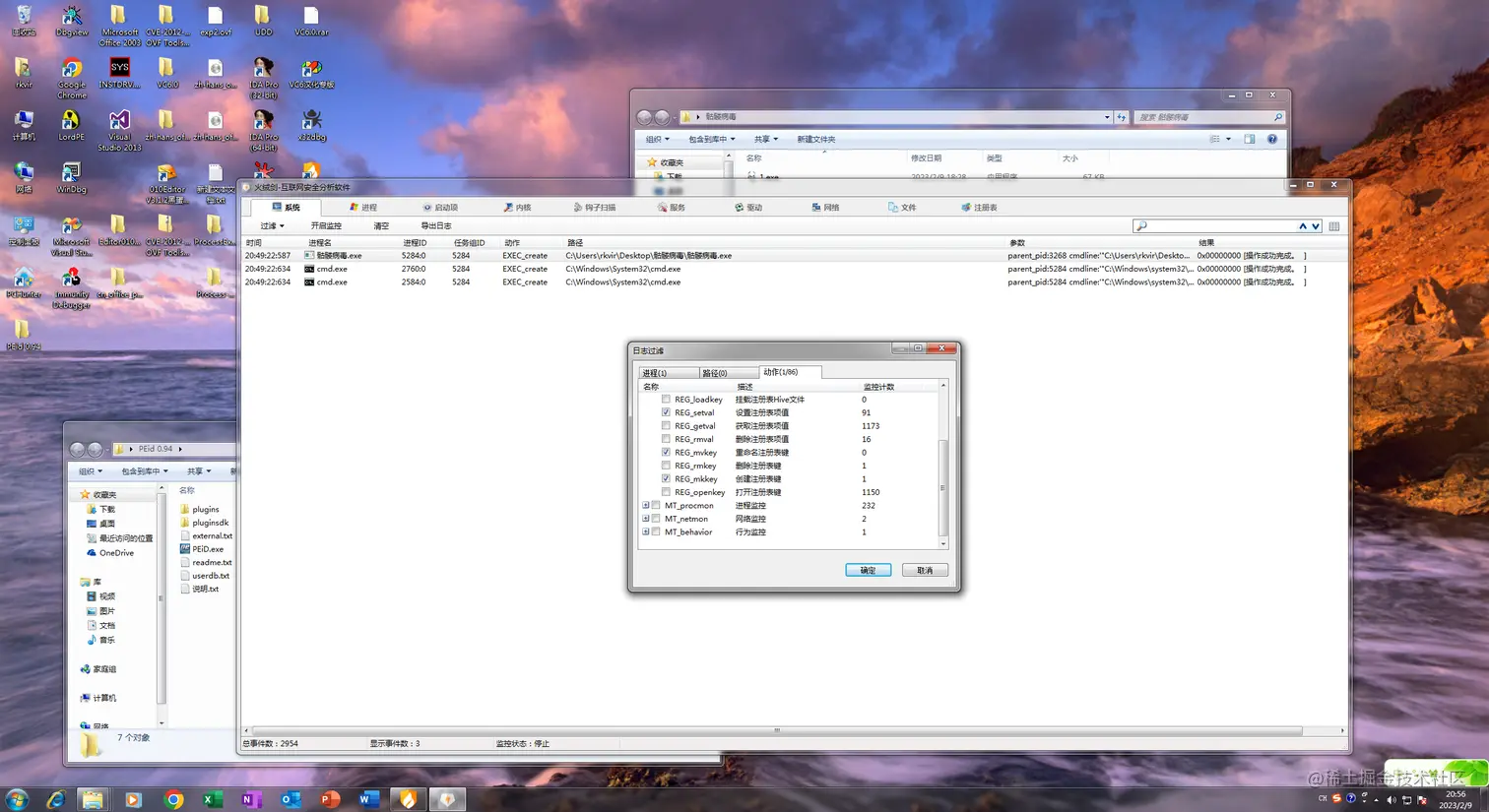Uncheck the REG_mkkey checkbox
The width and height of the screenshot is (1489, 812).
tap(667, 479)
